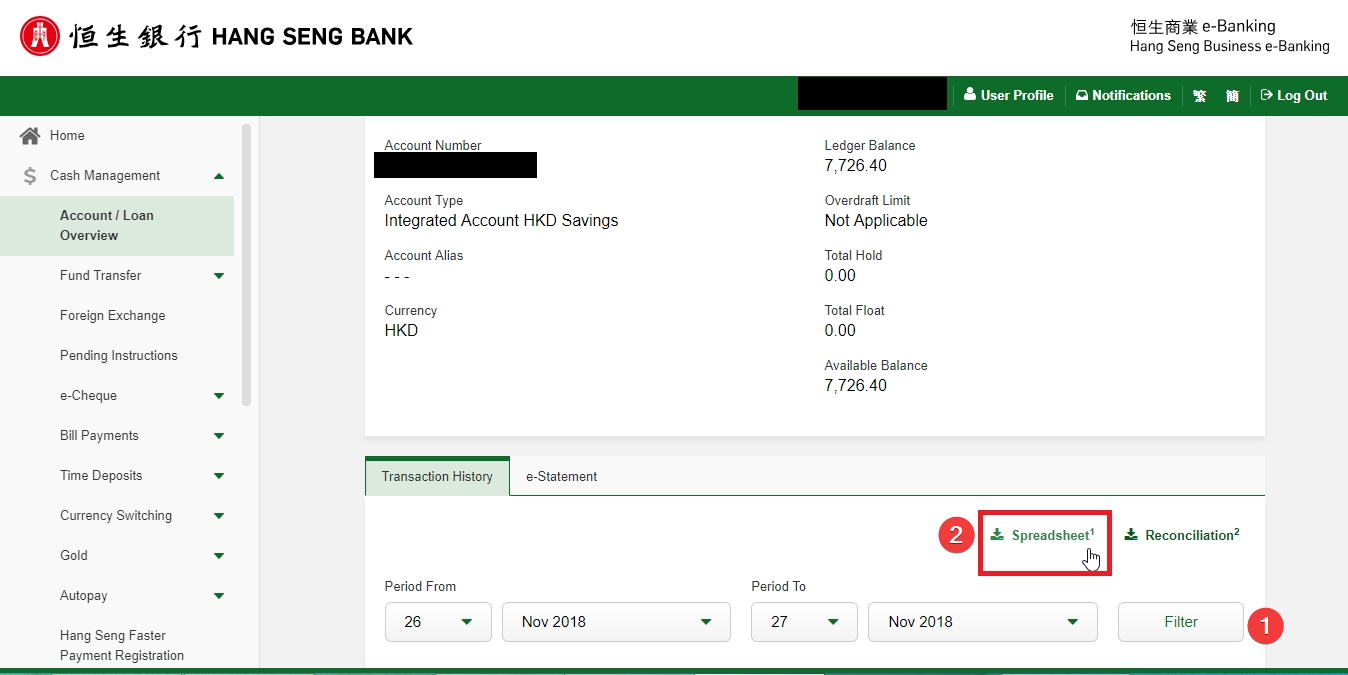Open Foreign Exchange in sidebar
Image resolution: width=1348 pixels, height=675 pixels.
click(x=112, y=316)
